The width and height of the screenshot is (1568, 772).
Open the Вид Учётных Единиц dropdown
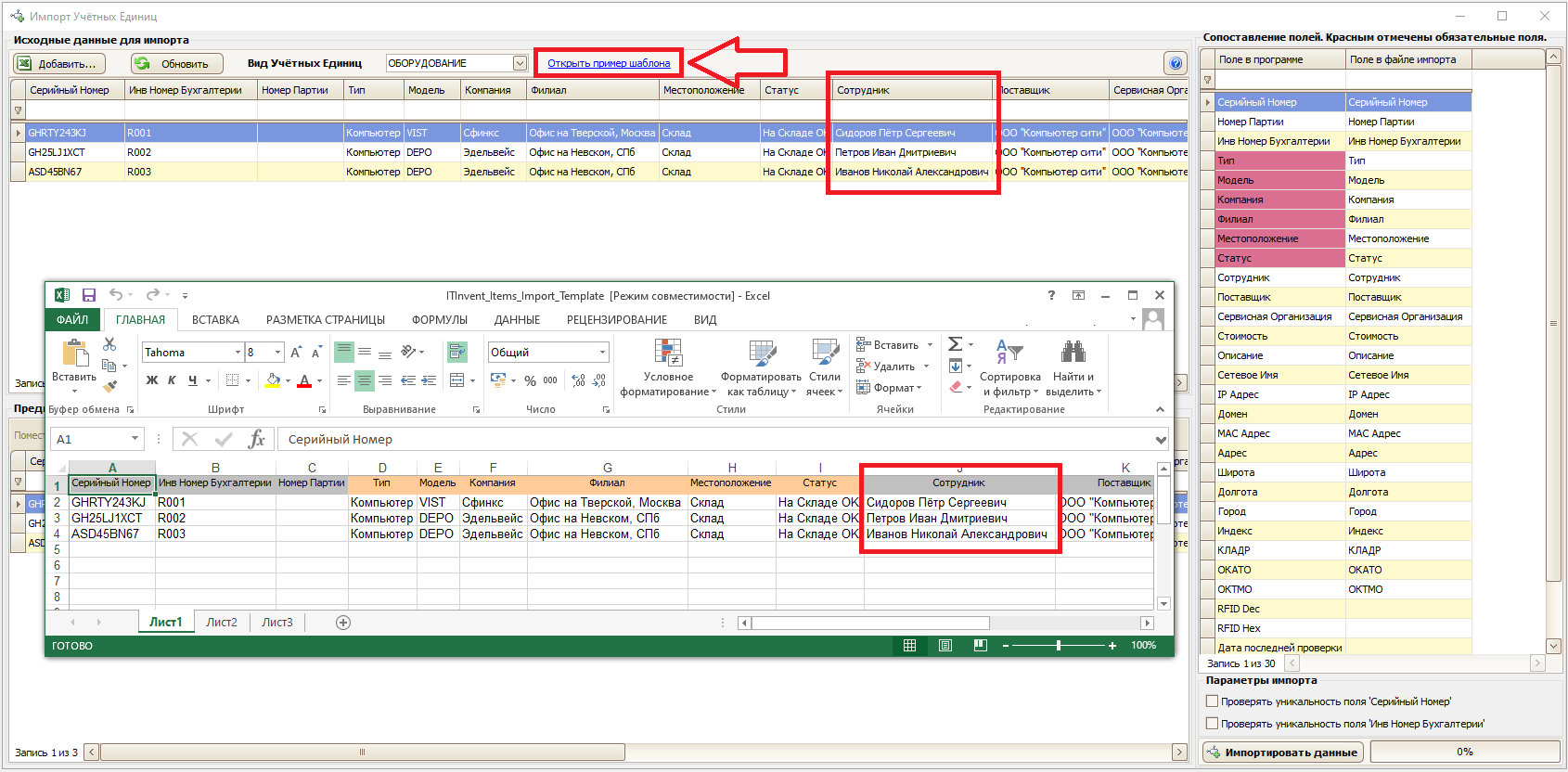(520, 63)
